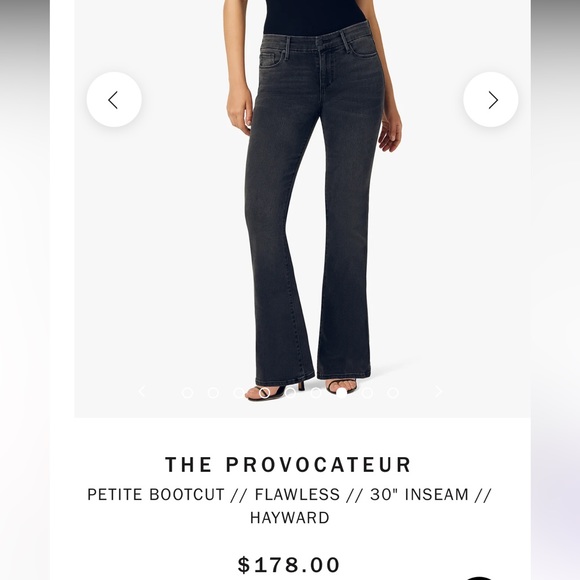Click small left chevron beside carousel dots
This screenshot has height=580, width=580.
tap(142, 391)
